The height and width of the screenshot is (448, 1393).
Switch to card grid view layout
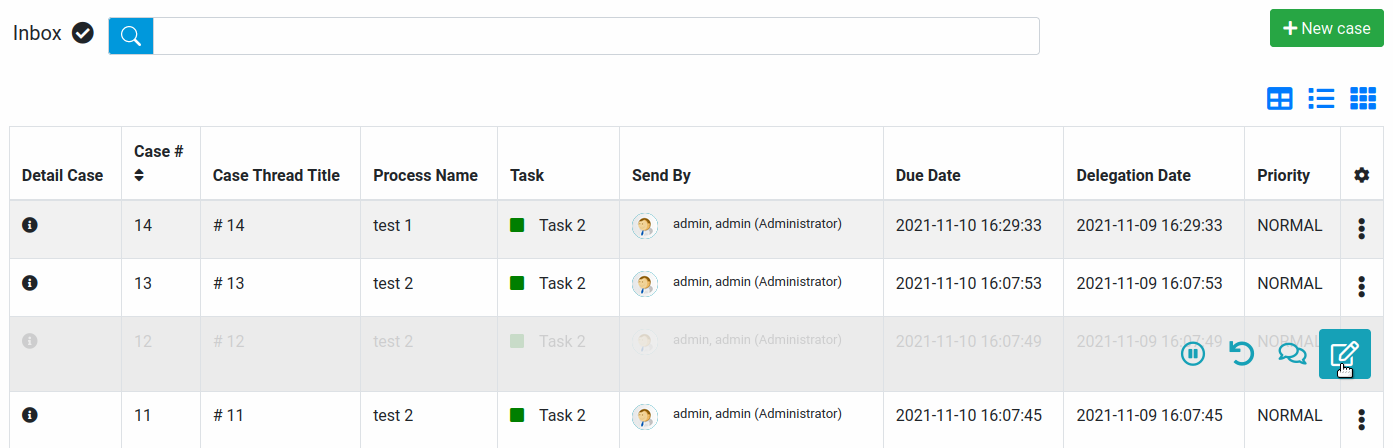click(x=1363, y=98)
